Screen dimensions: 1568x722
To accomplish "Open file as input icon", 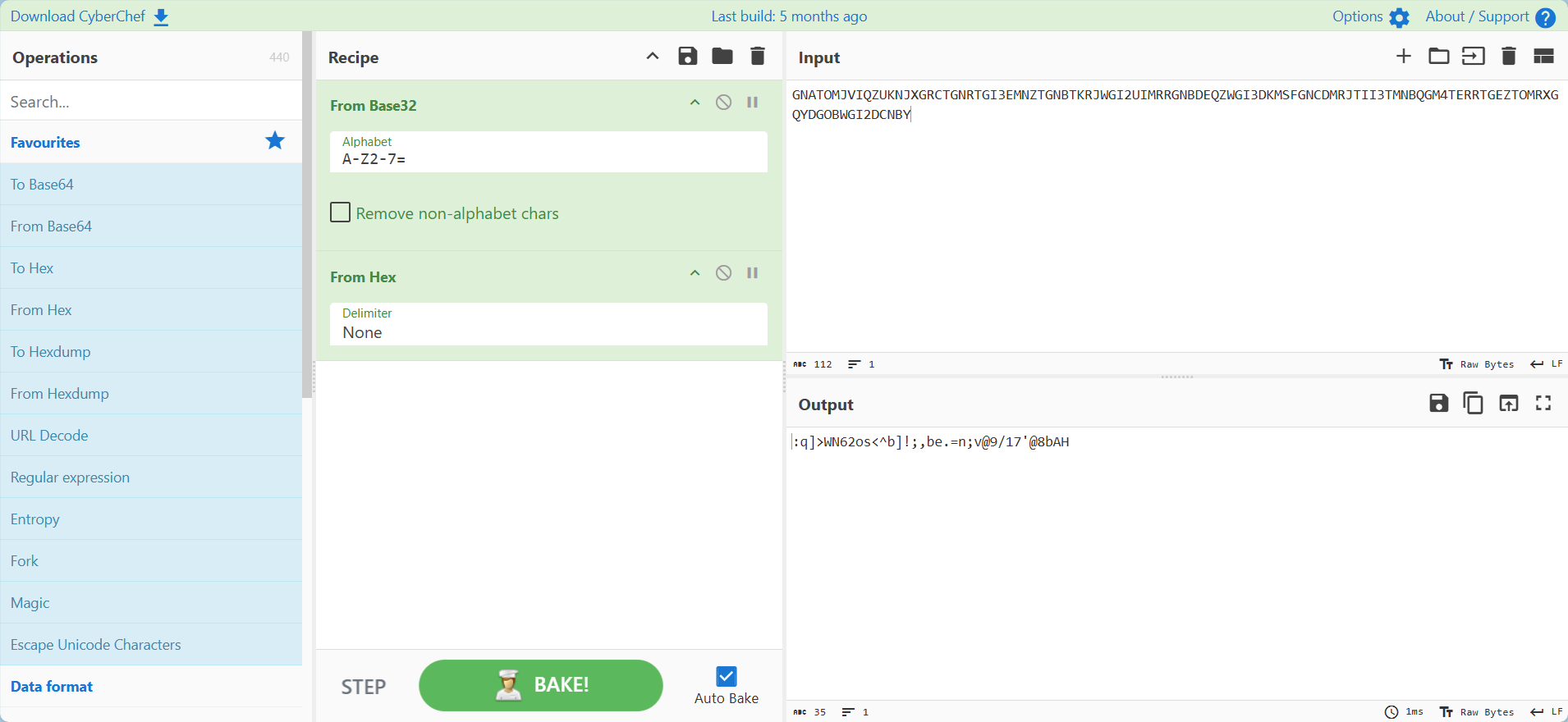I will pos(1474,56).
